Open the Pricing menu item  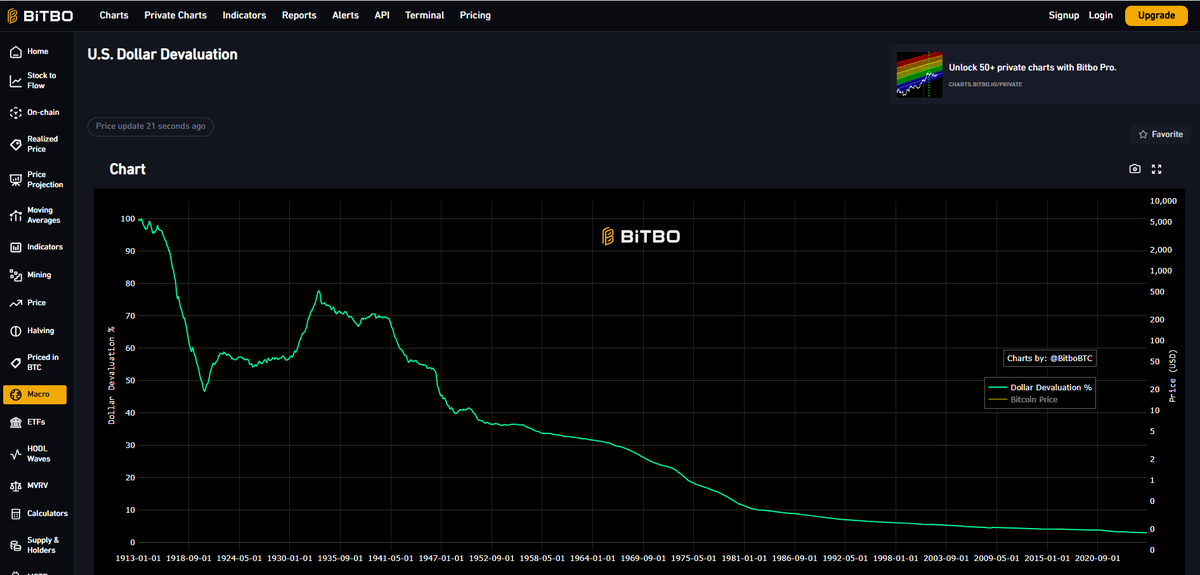coord(475,15)
